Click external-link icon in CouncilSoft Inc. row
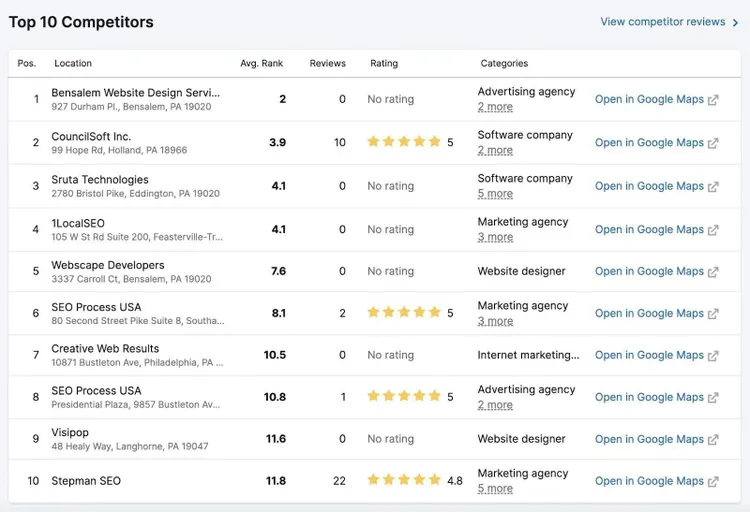The height and width of the screenshot is (512, 750). [713, 143]
